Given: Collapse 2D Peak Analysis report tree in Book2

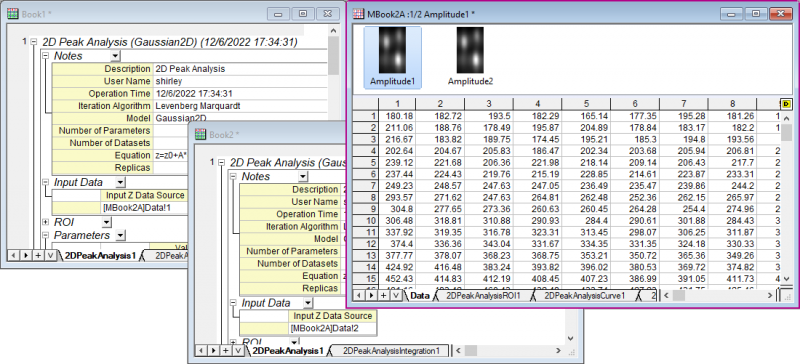Looking at the screenshot, I should point(221,163).
